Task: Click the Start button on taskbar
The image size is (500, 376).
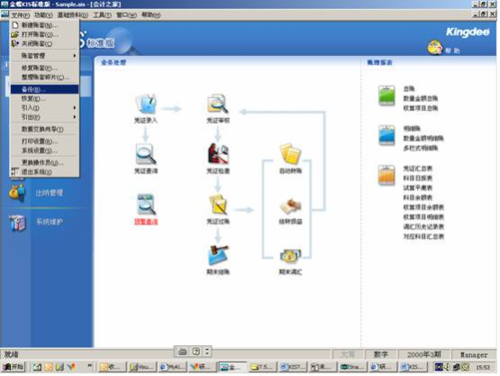Action: (14, 367)
